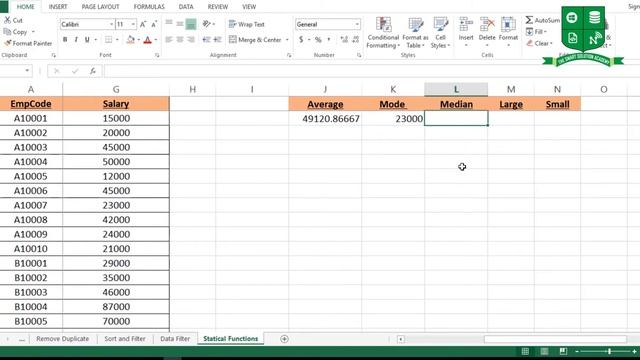640x360 pixels.
Task: Open the INSERT ribbon tab
Action: point(58,7)
